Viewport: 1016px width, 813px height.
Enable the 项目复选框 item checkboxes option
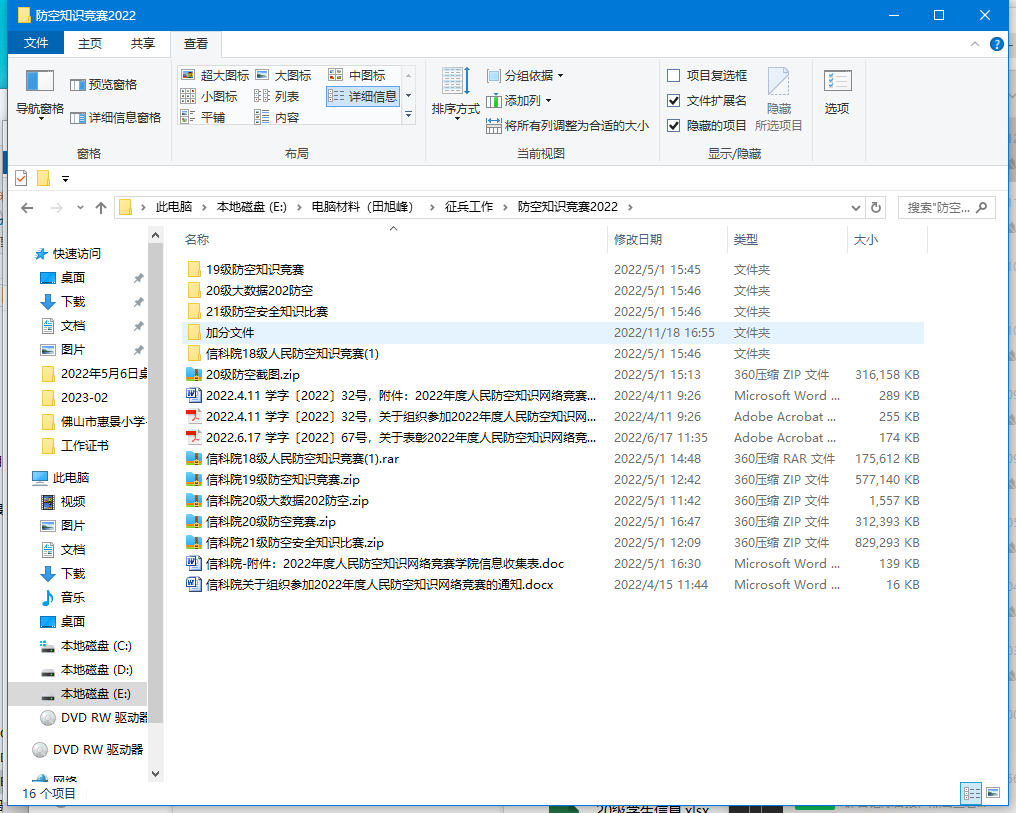coord(674,75)
